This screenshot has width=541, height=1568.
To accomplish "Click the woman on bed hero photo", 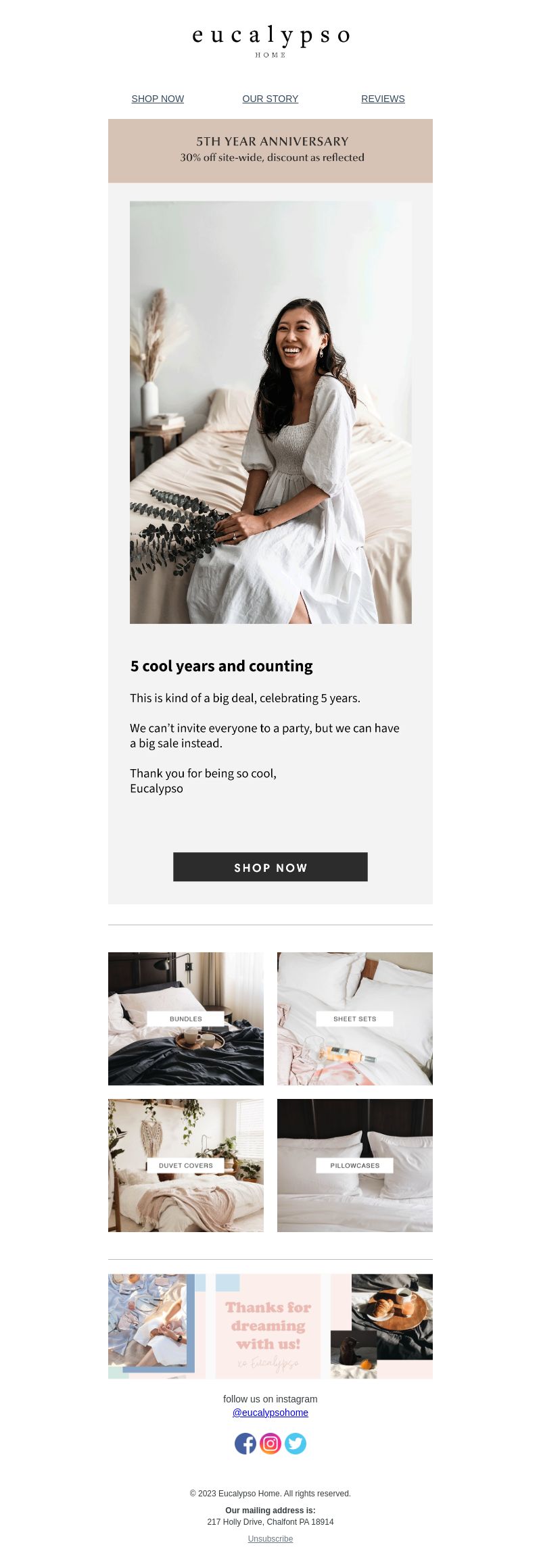I will coord(270,412).
